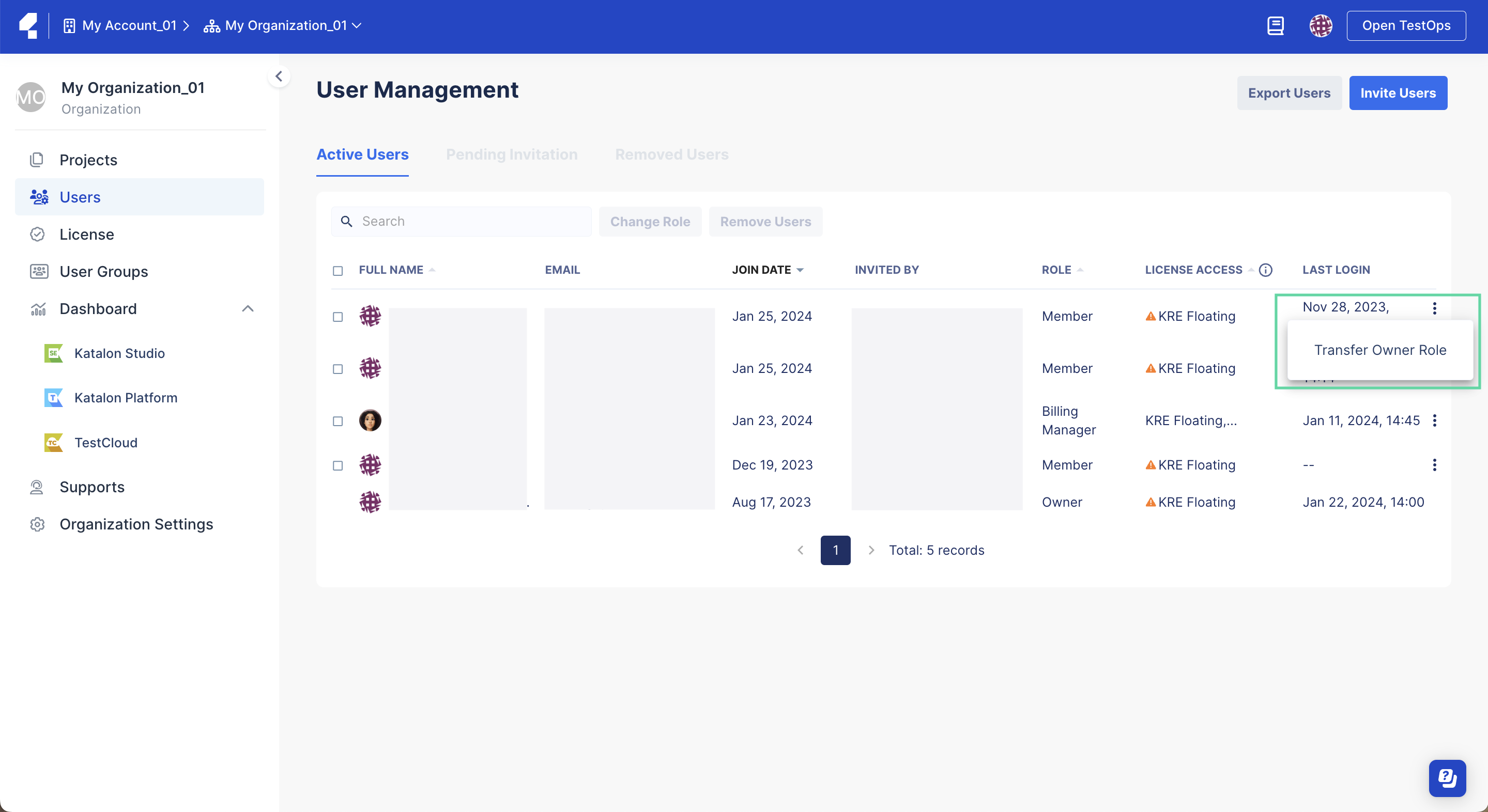Viewport: 1488px width, 812px height.
Task: Click the Export Users button
Action: tap(1289, 92)
